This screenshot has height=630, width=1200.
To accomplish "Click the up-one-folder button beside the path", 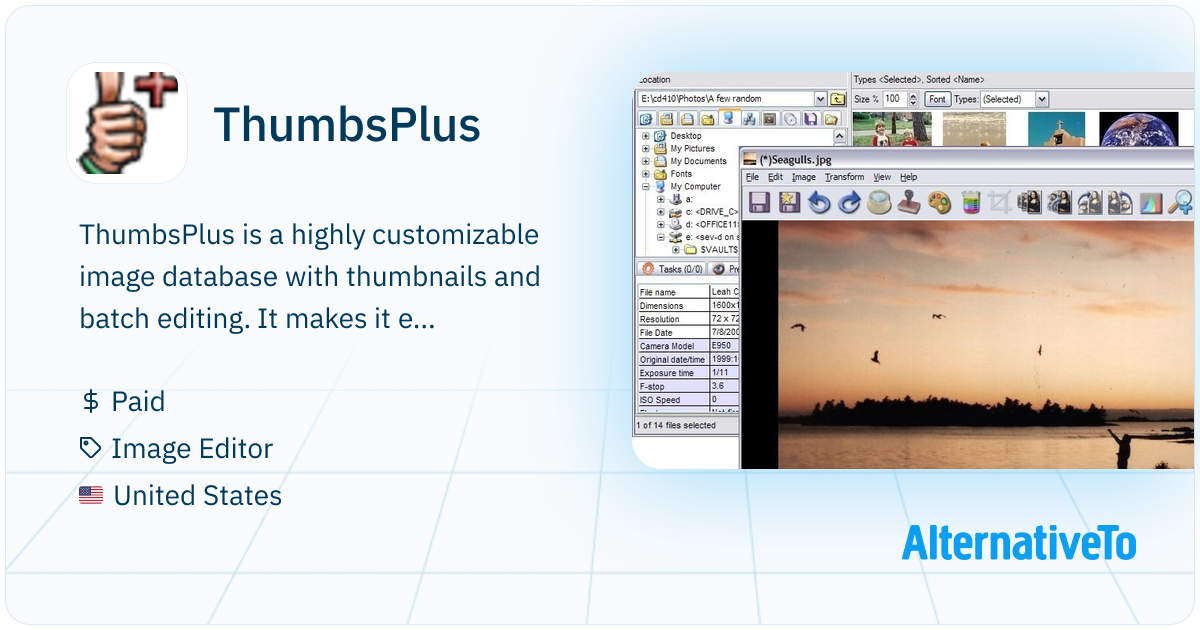I will 837,99.
